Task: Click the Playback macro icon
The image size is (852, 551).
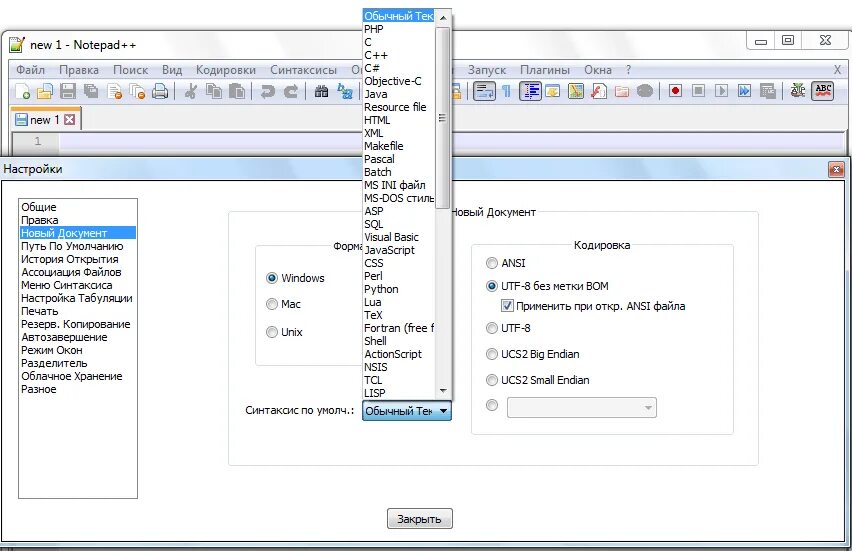Action: pos(721,91)
